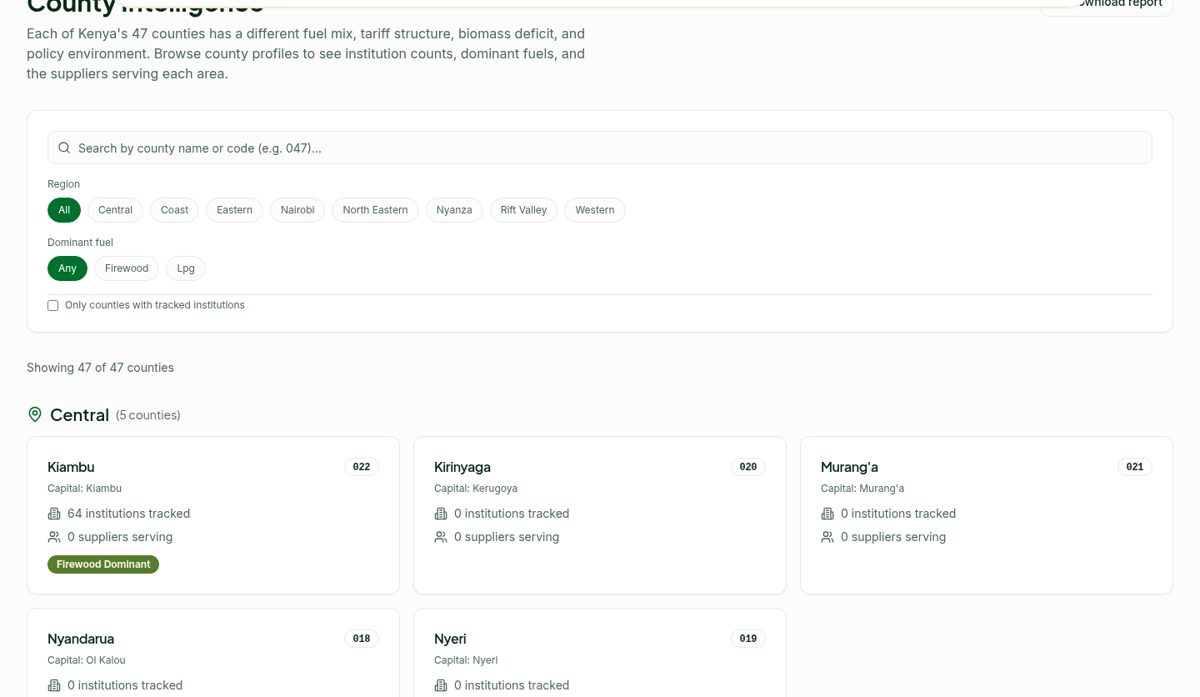Click Kiambu institutions building icon
1200x697 pixels.
pyautogui.click(x=54, y=513)
